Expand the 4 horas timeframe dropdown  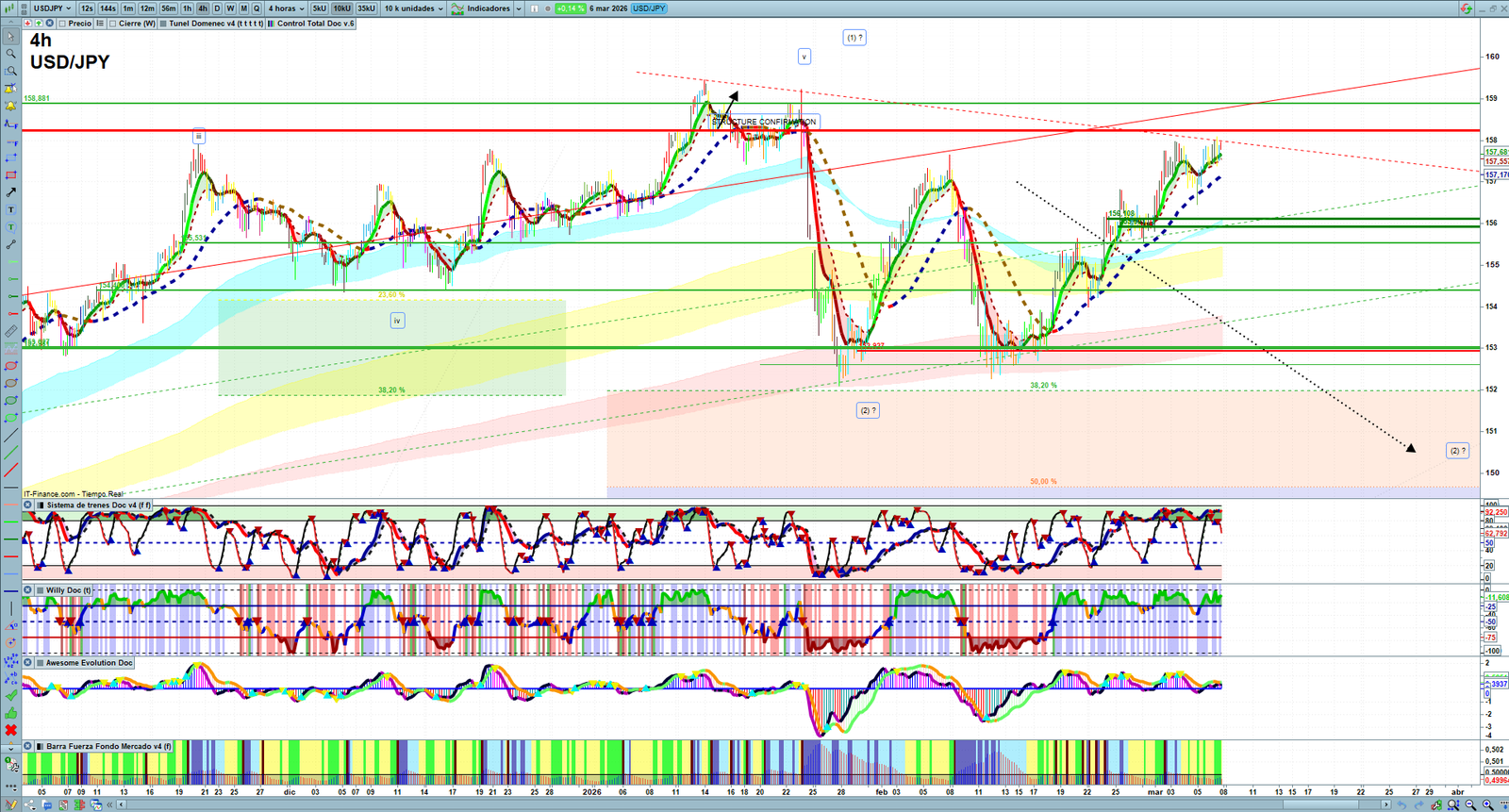[x=286, y=8]
